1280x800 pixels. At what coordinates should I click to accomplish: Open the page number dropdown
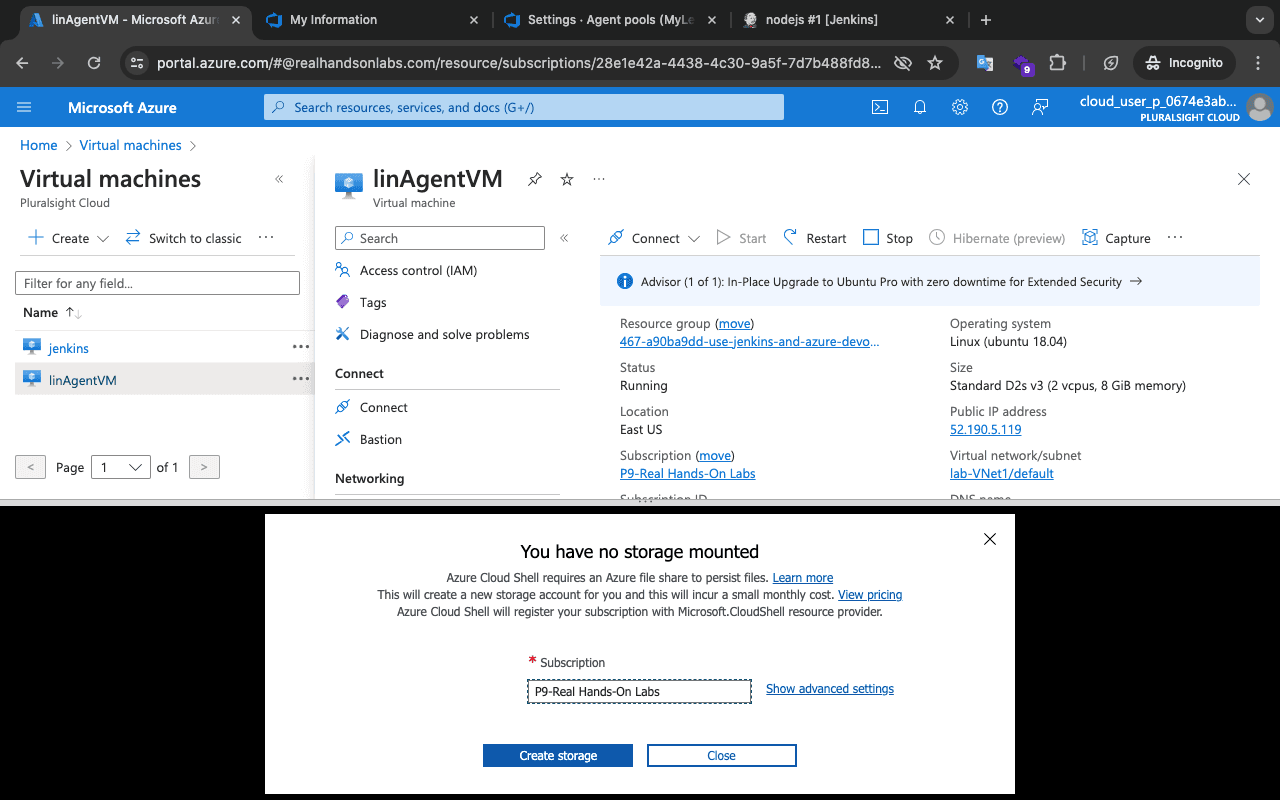tap(120, 467)
